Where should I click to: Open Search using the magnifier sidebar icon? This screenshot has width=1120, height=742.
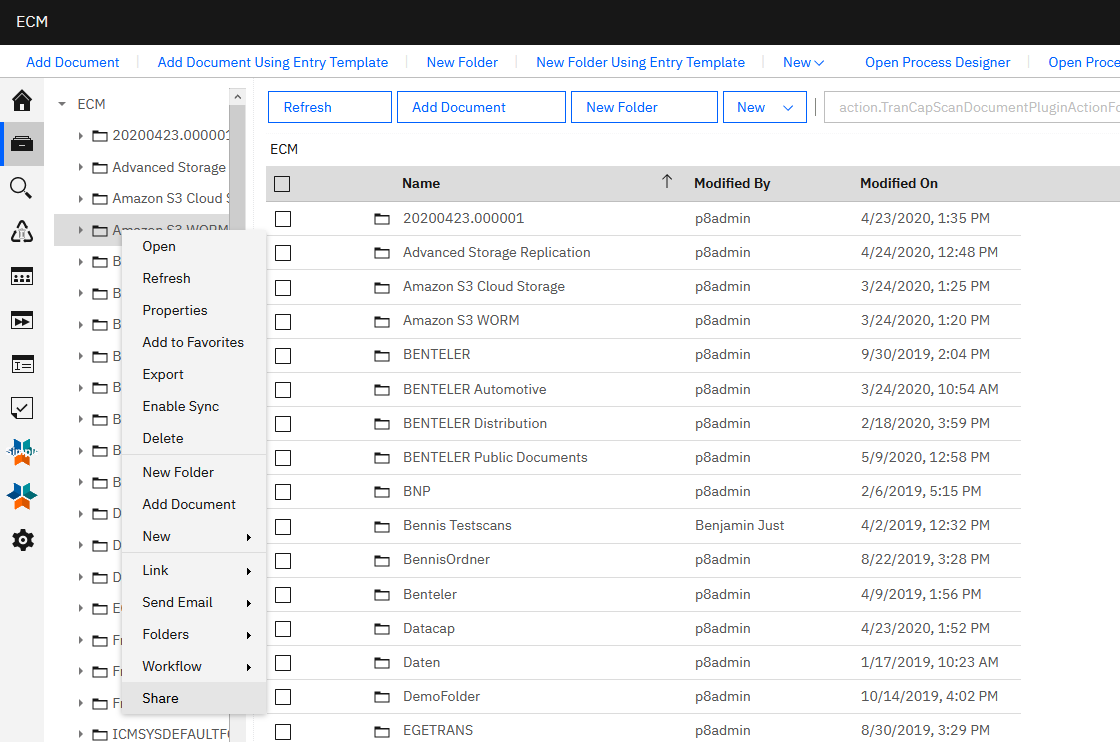coord(22,187)
